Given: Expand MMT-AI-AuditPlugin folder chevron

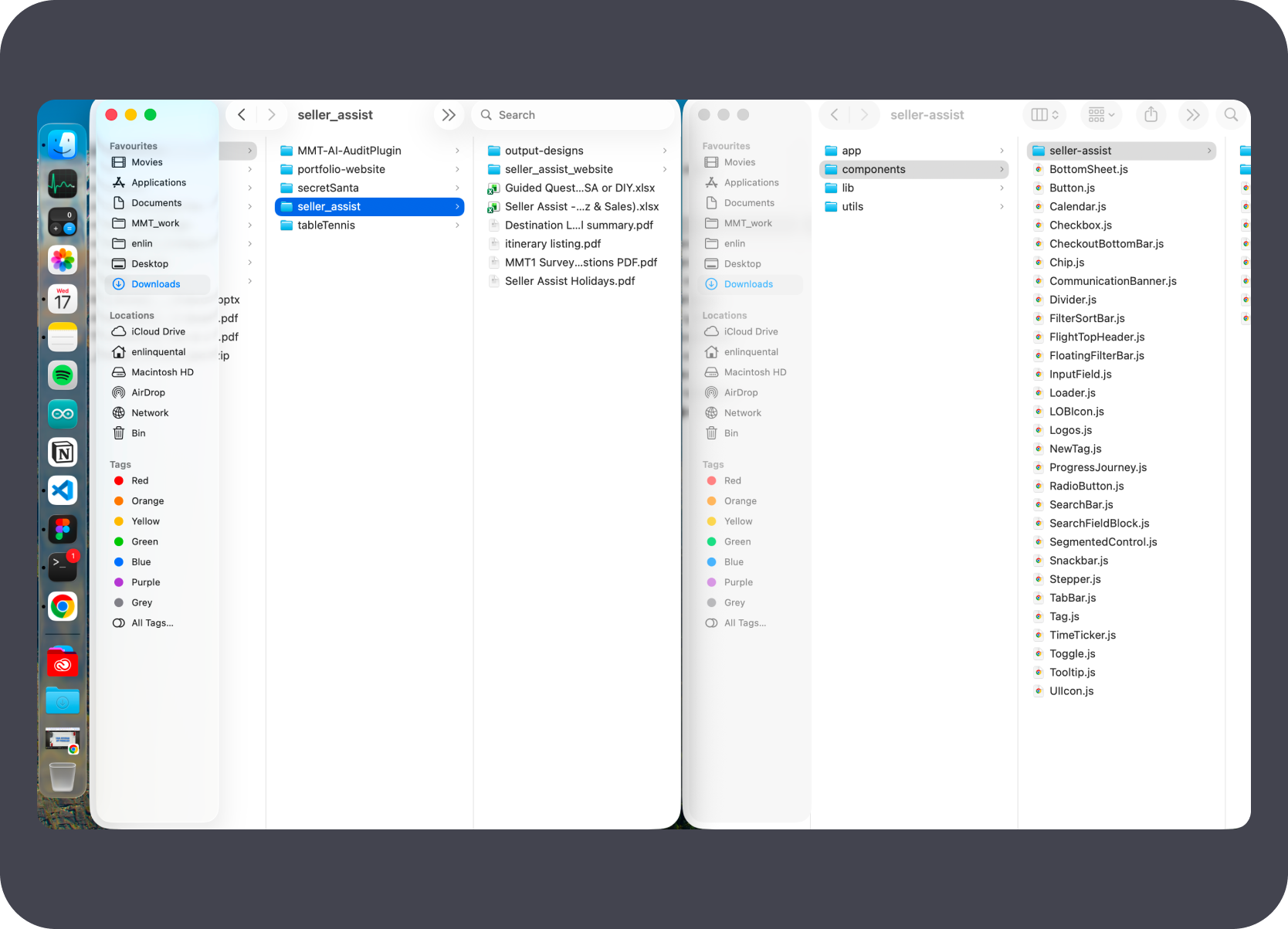Looking at the screenshot, I should coord(457,151).
